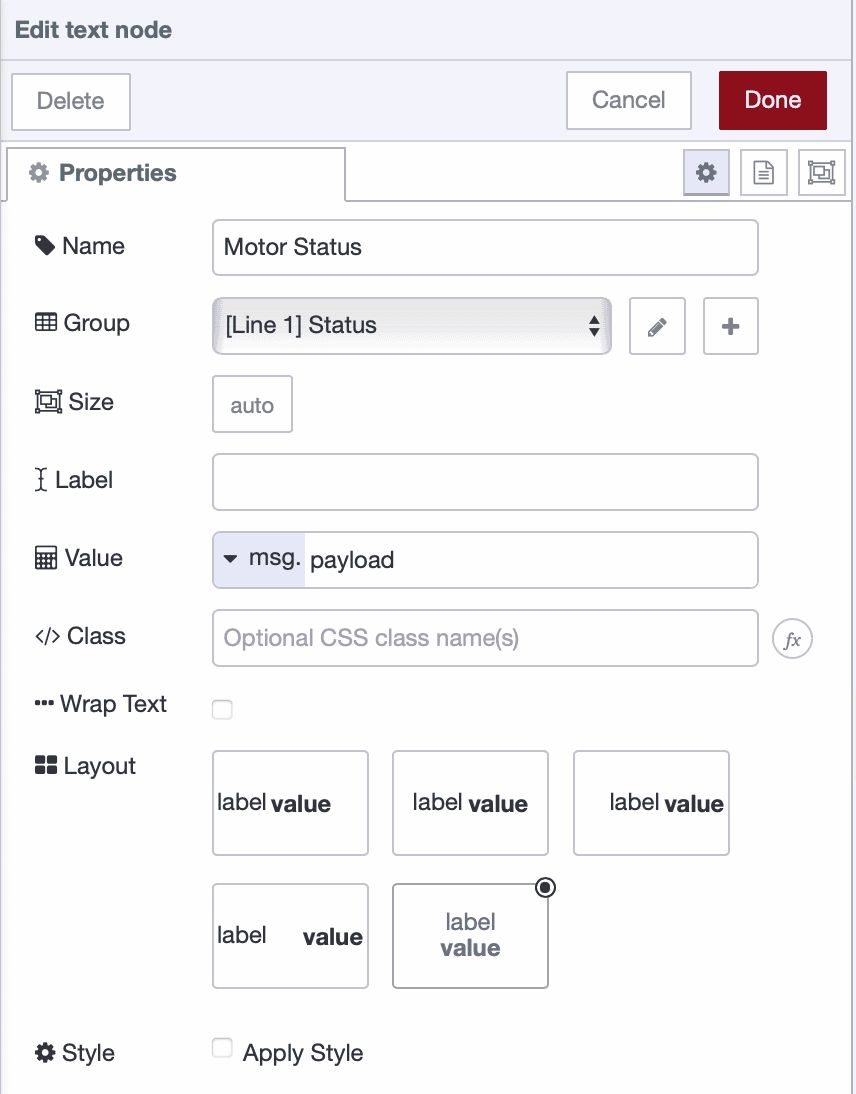
Task: Click the Name input showing Motor Status
Action: [485, 247]
